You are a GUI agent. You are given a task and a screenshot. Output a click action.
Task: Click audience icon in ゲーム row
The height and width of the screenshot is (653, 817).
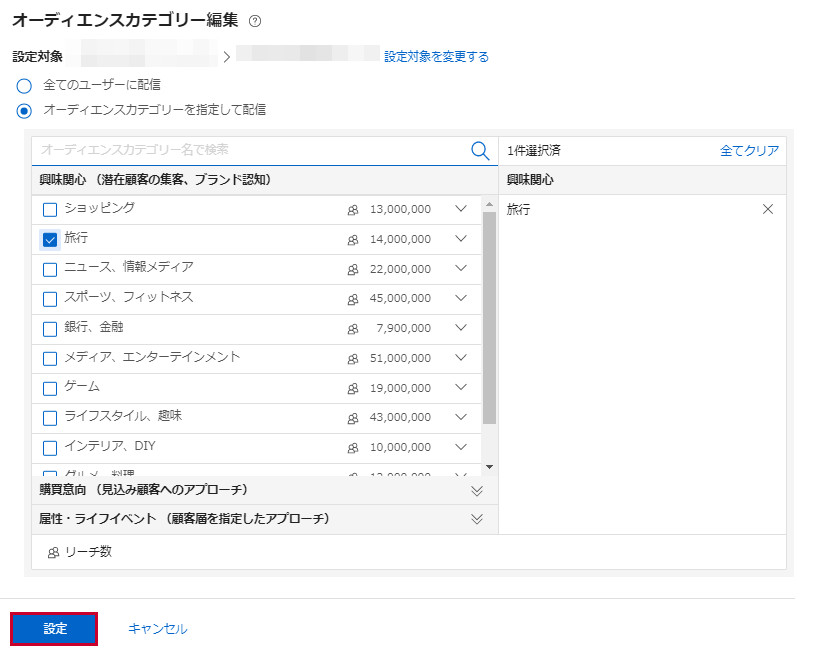(352, 388)
